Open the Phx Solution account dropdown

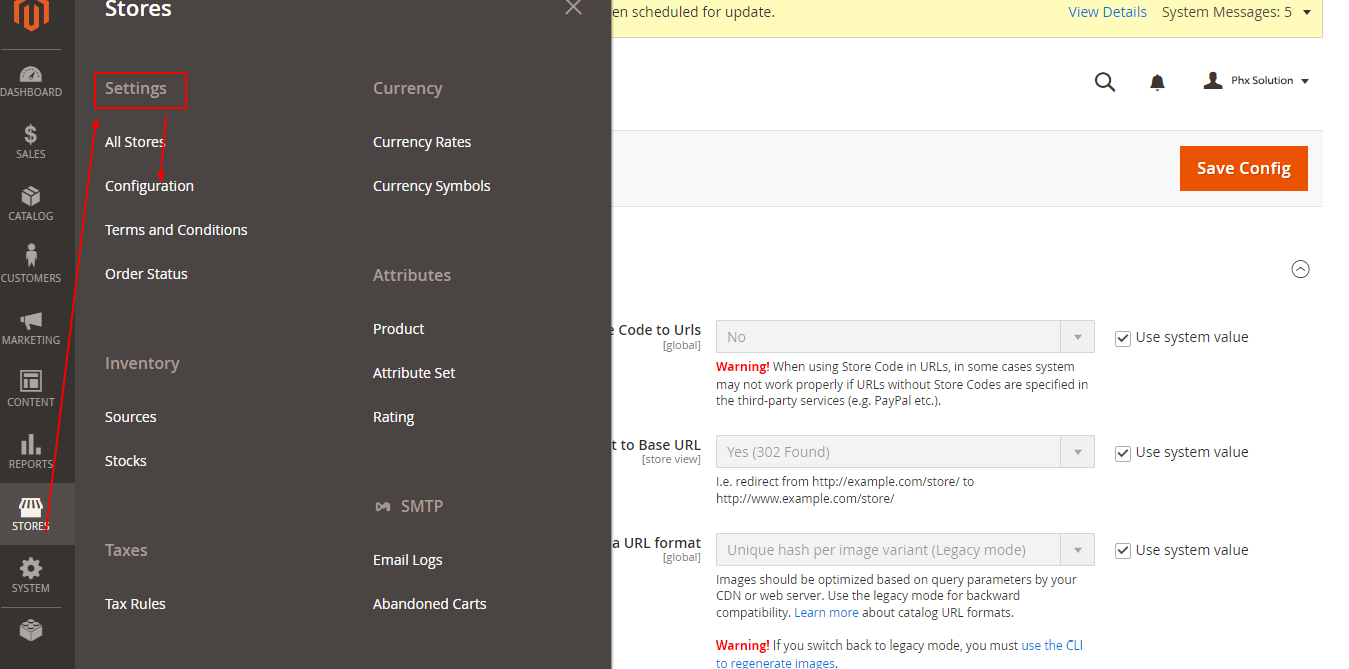1257,81
